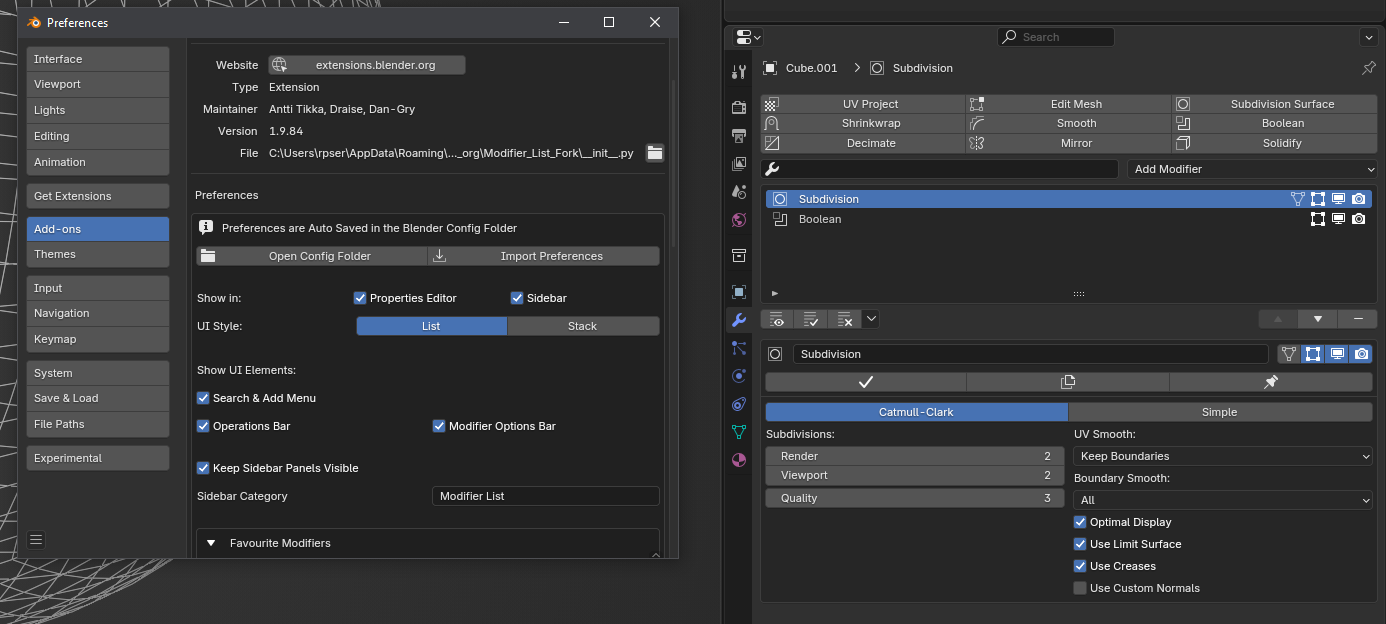
Task: Open the View Layer properties tab icon
Action: point(739,163)
